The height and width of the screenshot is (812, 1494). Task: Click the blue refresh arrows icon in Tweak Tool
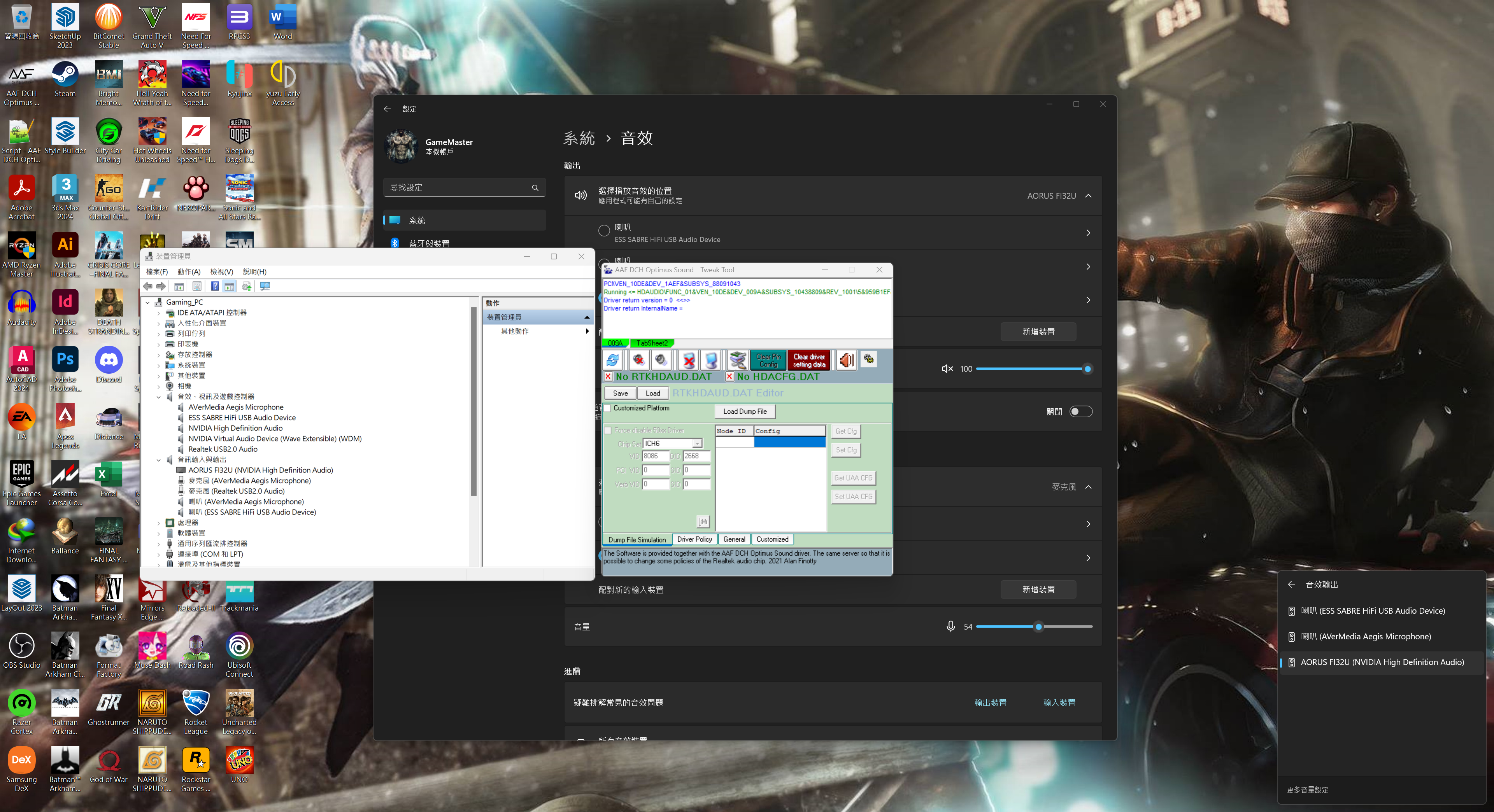click(613, 360)
